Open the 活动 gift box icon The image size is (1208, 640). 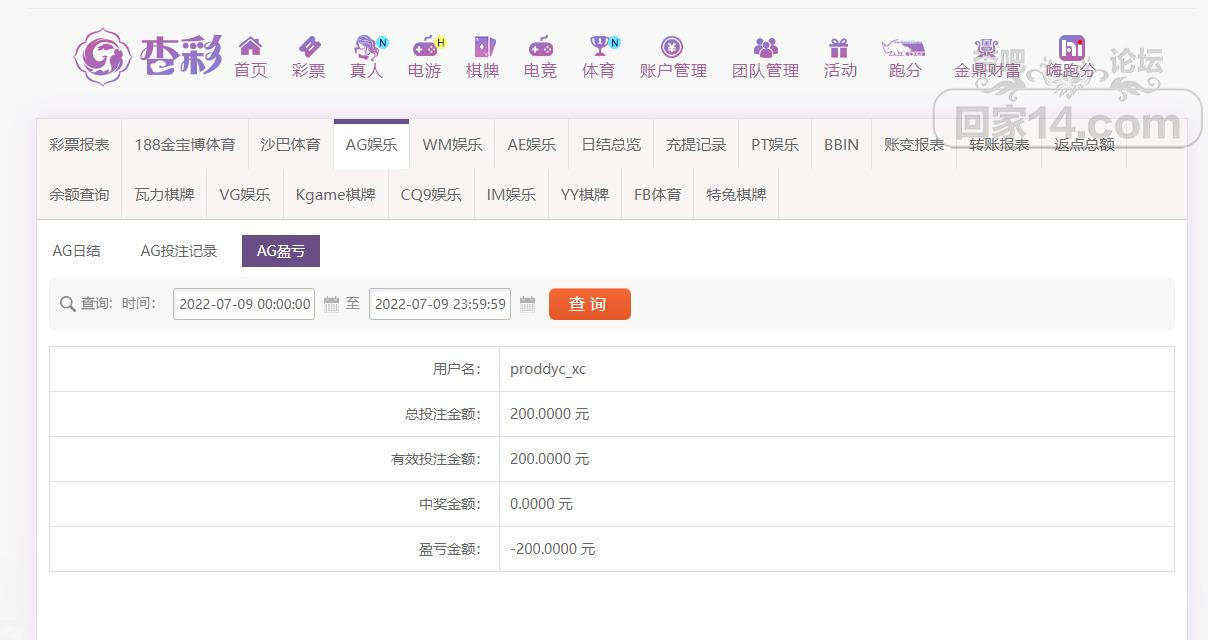point(839,47)
